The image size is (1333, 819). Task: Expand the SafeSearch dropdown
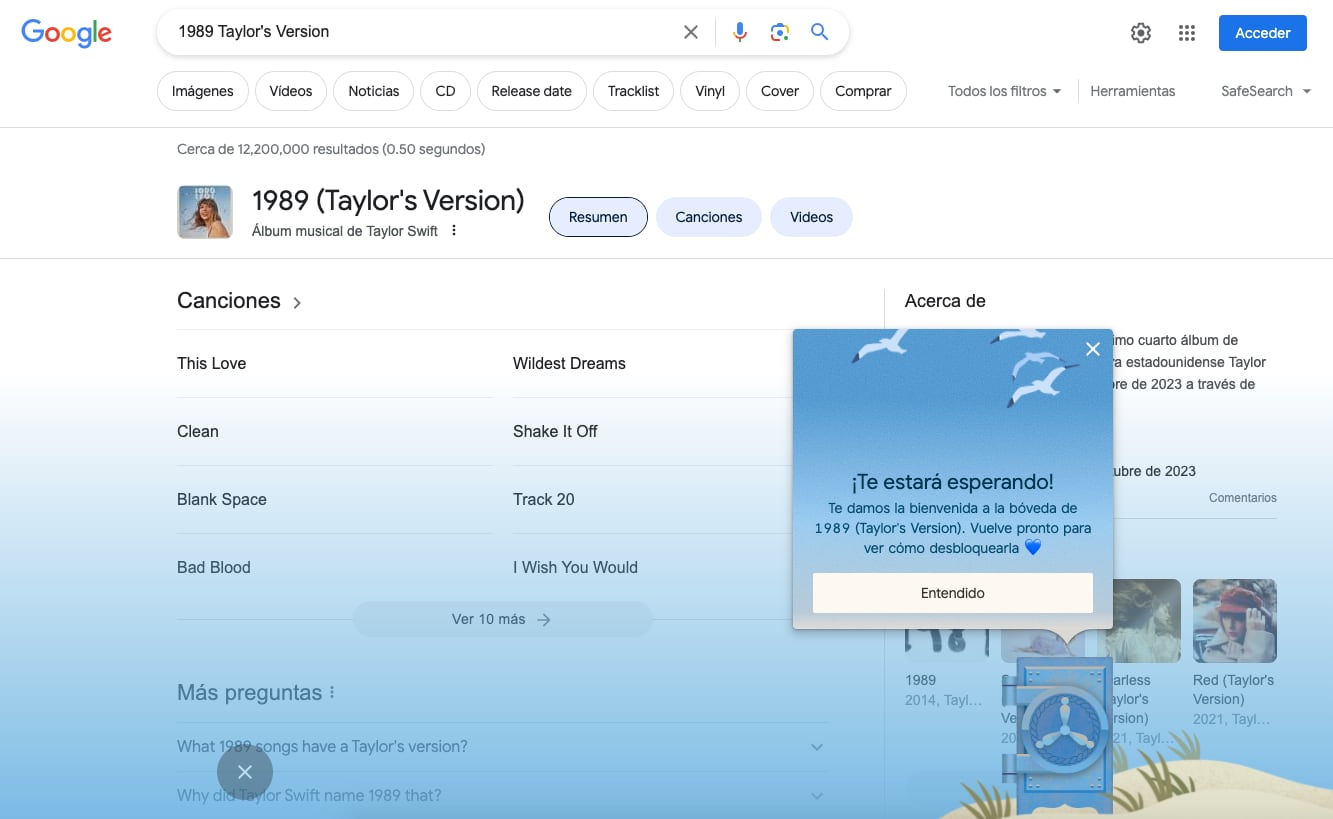pyautogui.click(x=1265, y=91)
